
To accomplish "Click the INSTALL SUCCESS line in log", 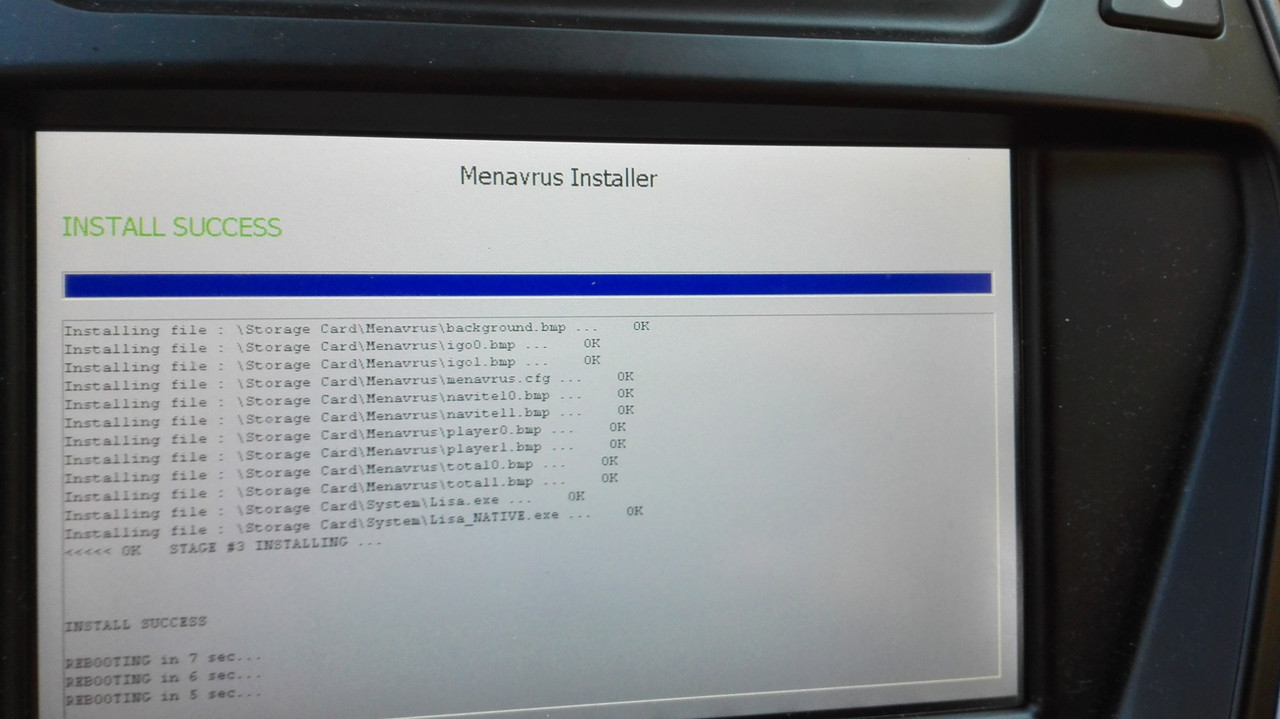I will [136, 624].
